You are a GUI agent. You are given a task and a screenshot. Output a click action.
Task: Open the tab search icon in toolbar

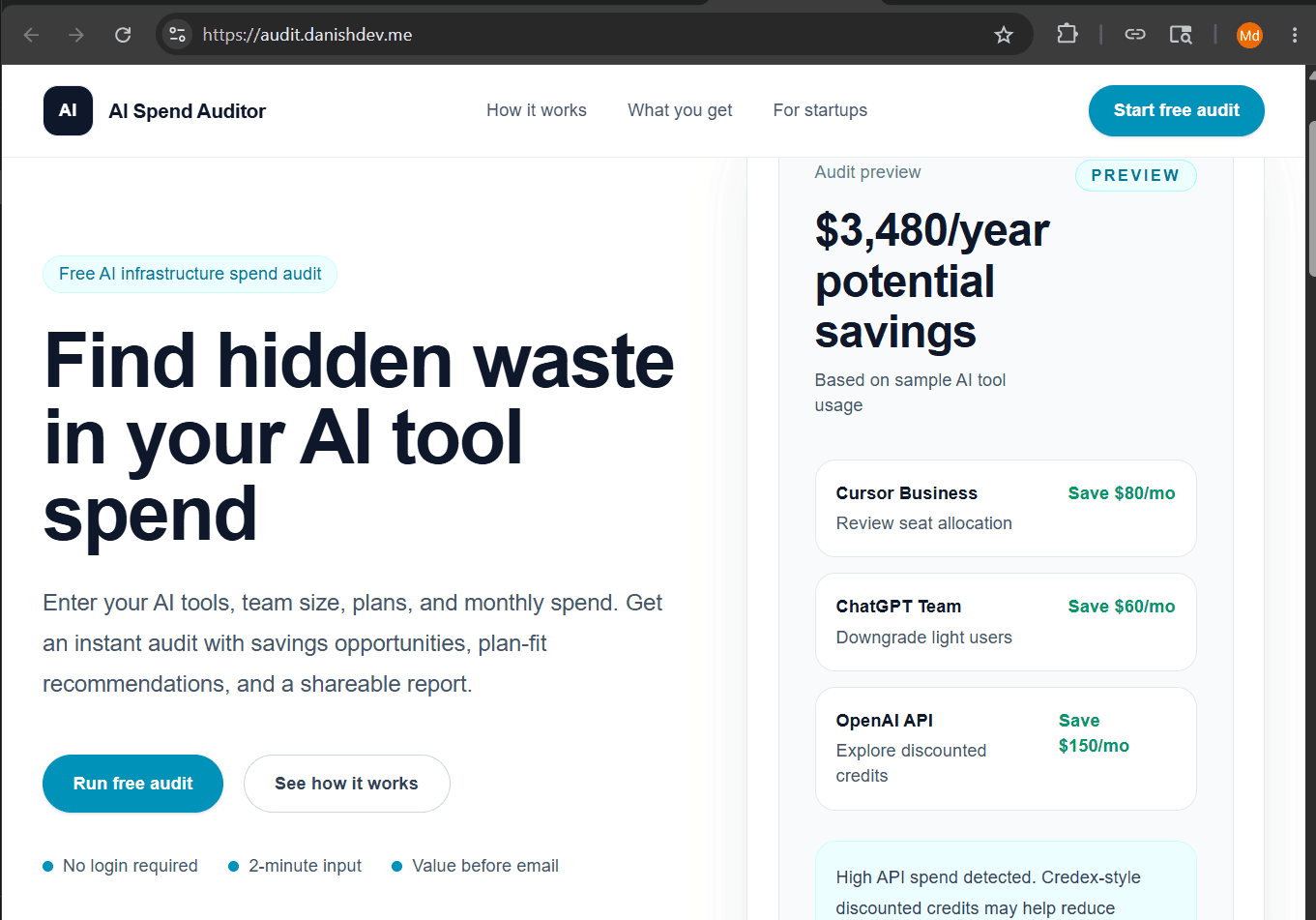[x=1181, y=35]
